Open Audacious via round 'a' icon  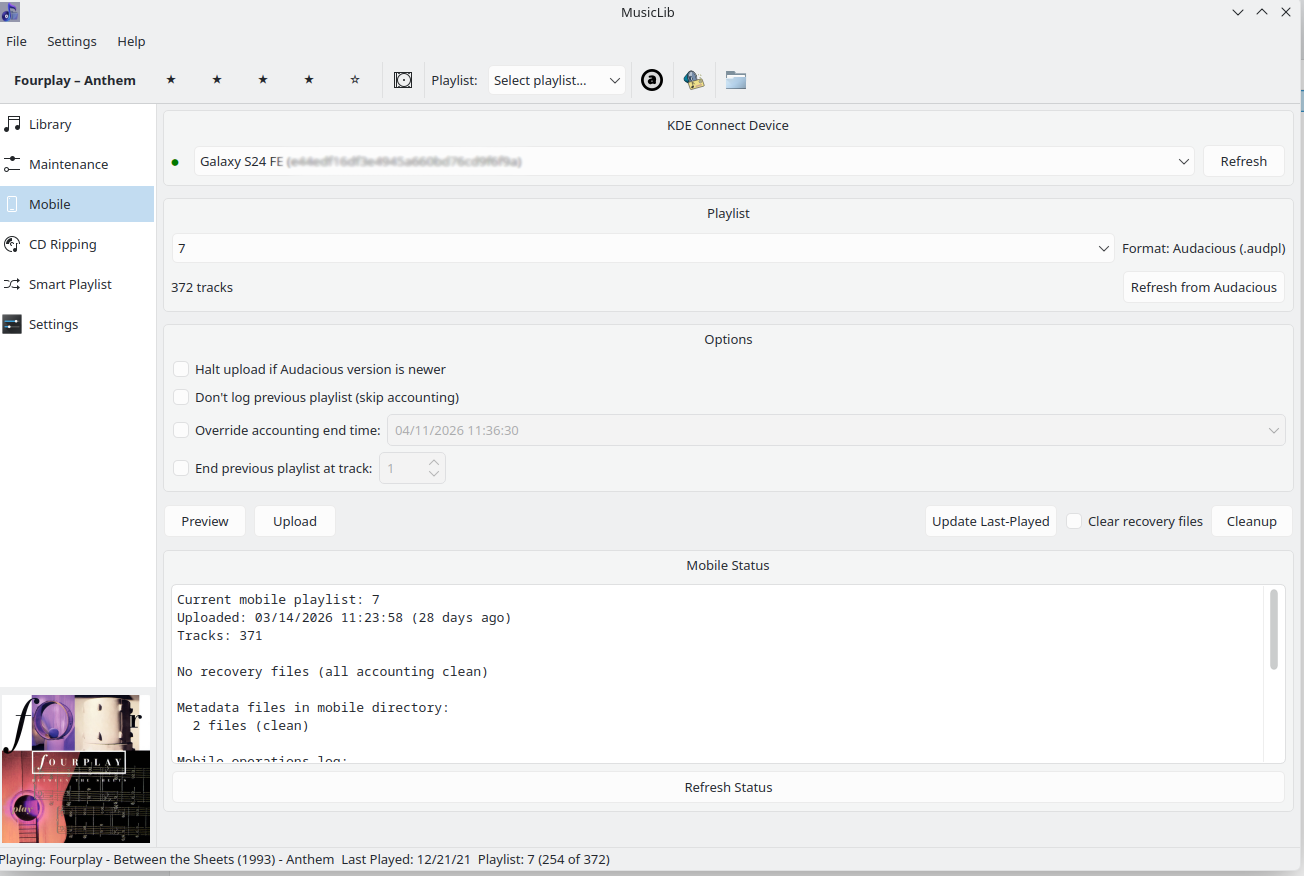(652, 80)
